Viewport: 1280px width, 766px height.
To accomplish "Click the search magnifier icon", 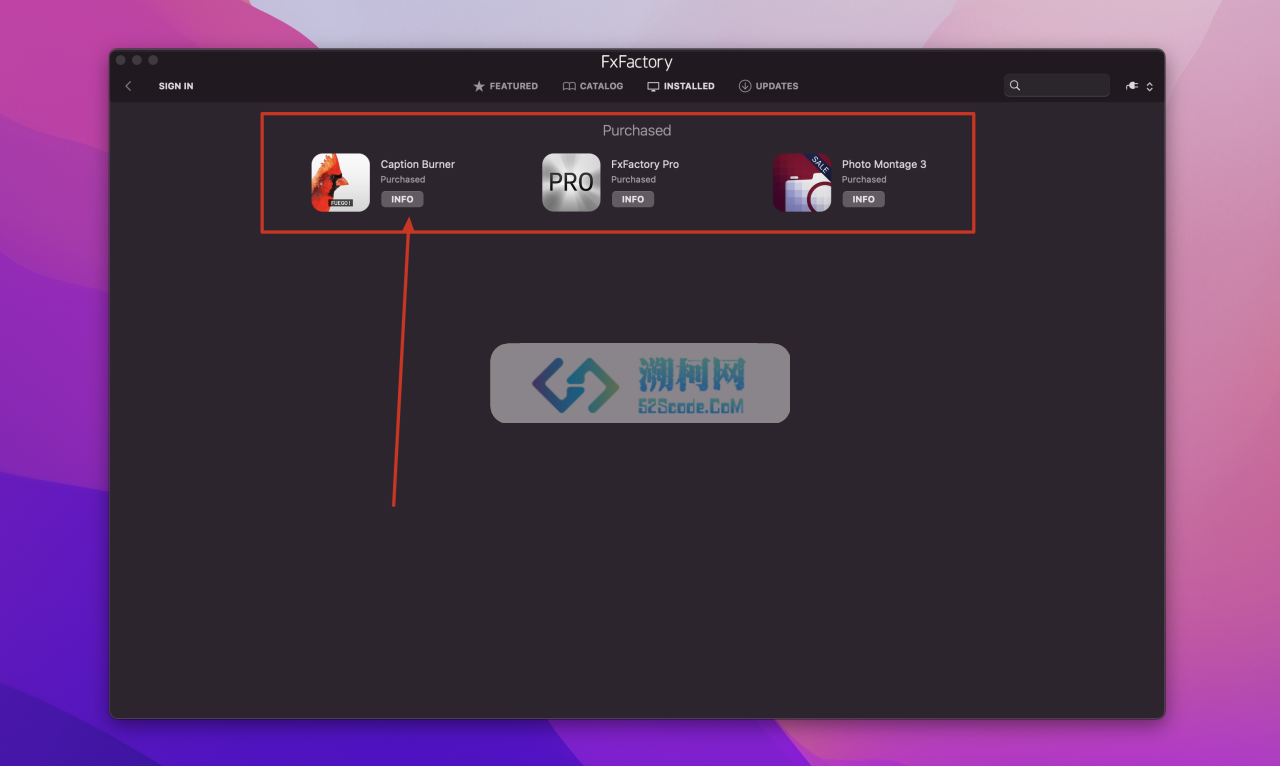I will click(x=1015, y=86).
